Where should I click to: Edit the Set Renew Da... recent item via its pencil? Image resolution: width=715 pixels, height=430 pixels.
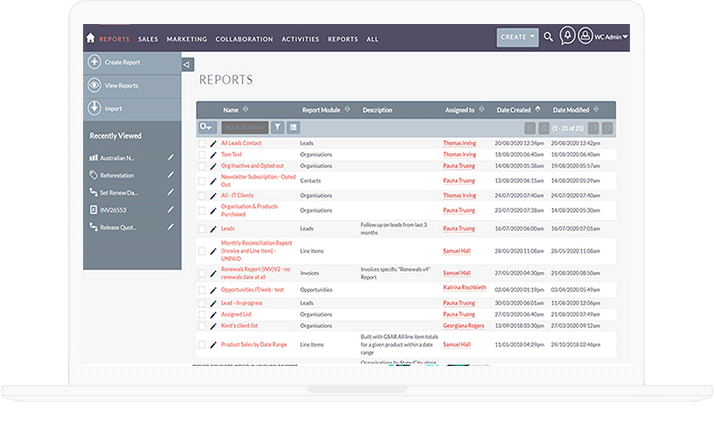tap(170, 192)
